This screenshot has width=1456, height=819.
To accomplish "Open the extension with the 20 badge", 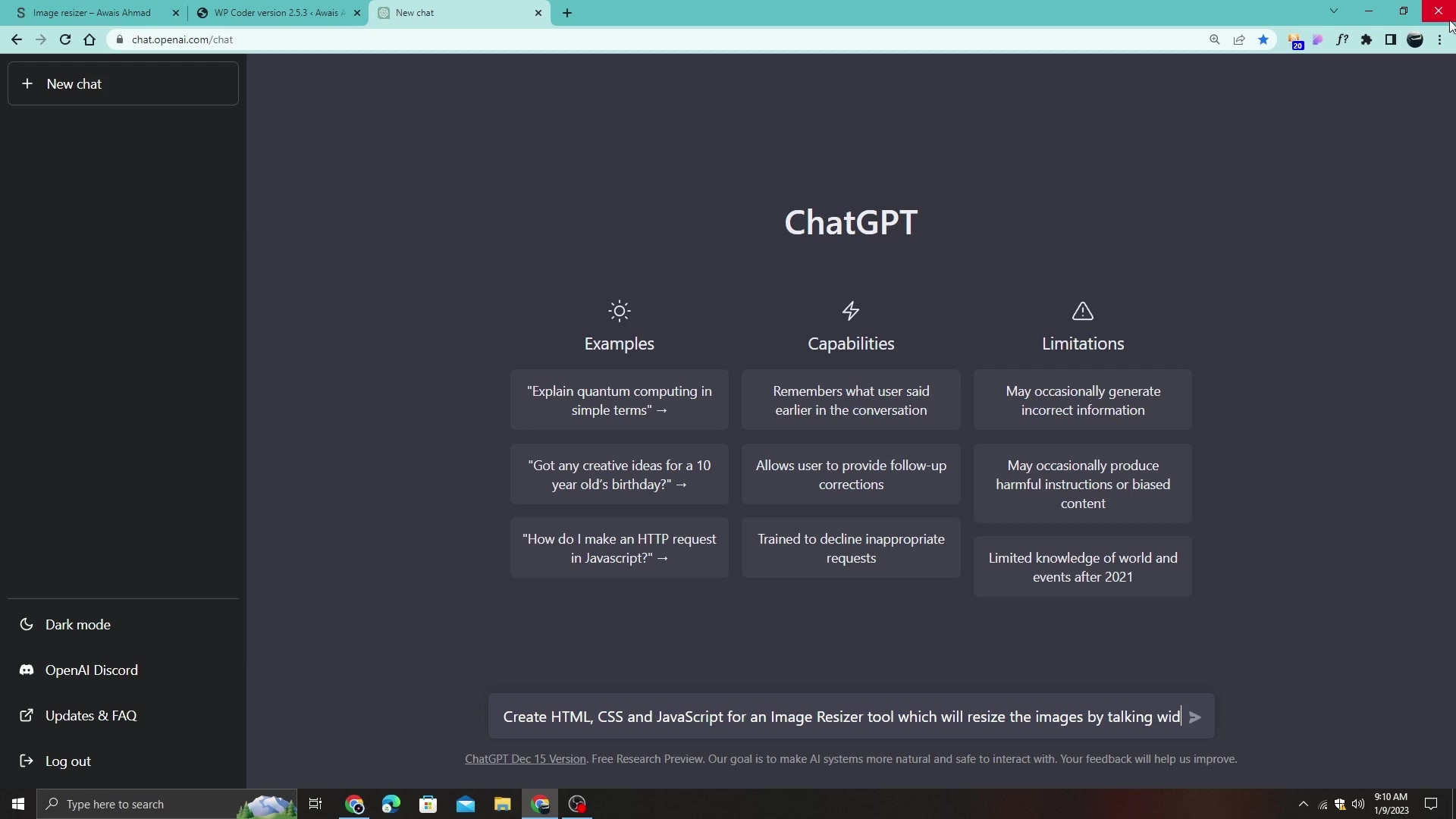I will click(x=1295, y=42).
